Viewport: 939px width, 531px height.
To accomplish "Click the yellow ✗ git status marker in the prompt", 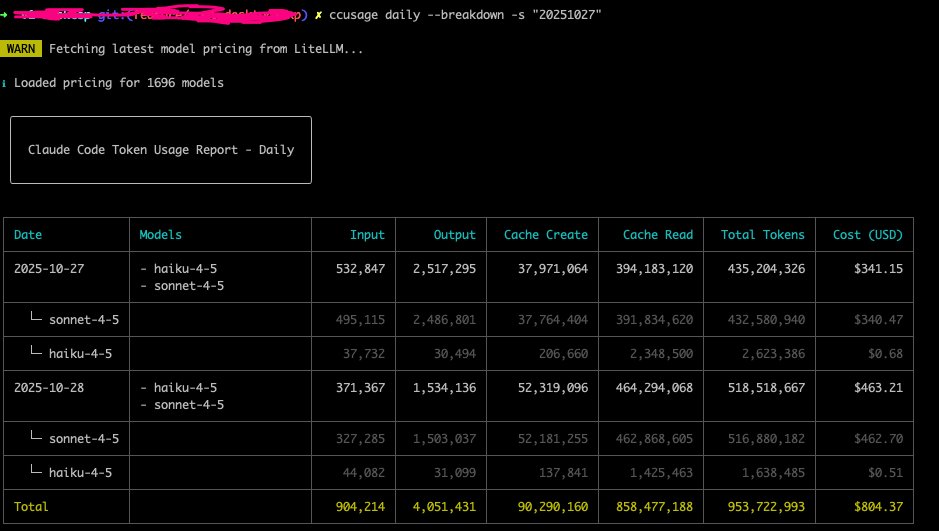I will [318, 15].
